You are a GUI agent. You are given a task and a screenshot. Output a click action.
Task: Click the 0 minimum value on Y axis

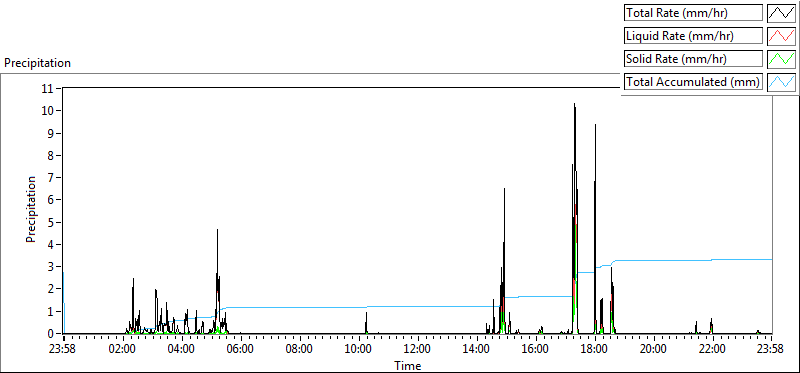pos(51,334)
